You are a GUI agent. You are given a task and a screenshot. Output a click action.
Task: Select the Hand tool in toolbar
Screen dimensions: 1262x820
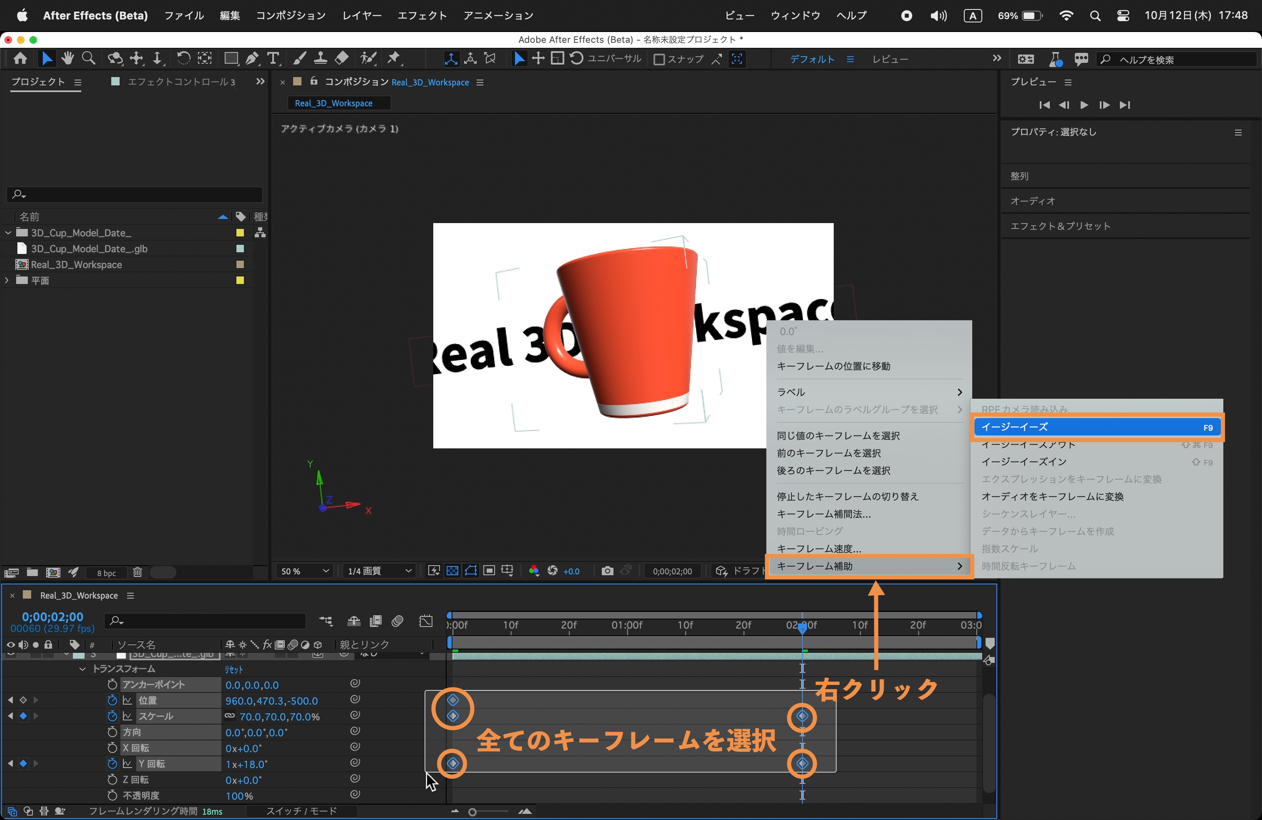point(67,59)
